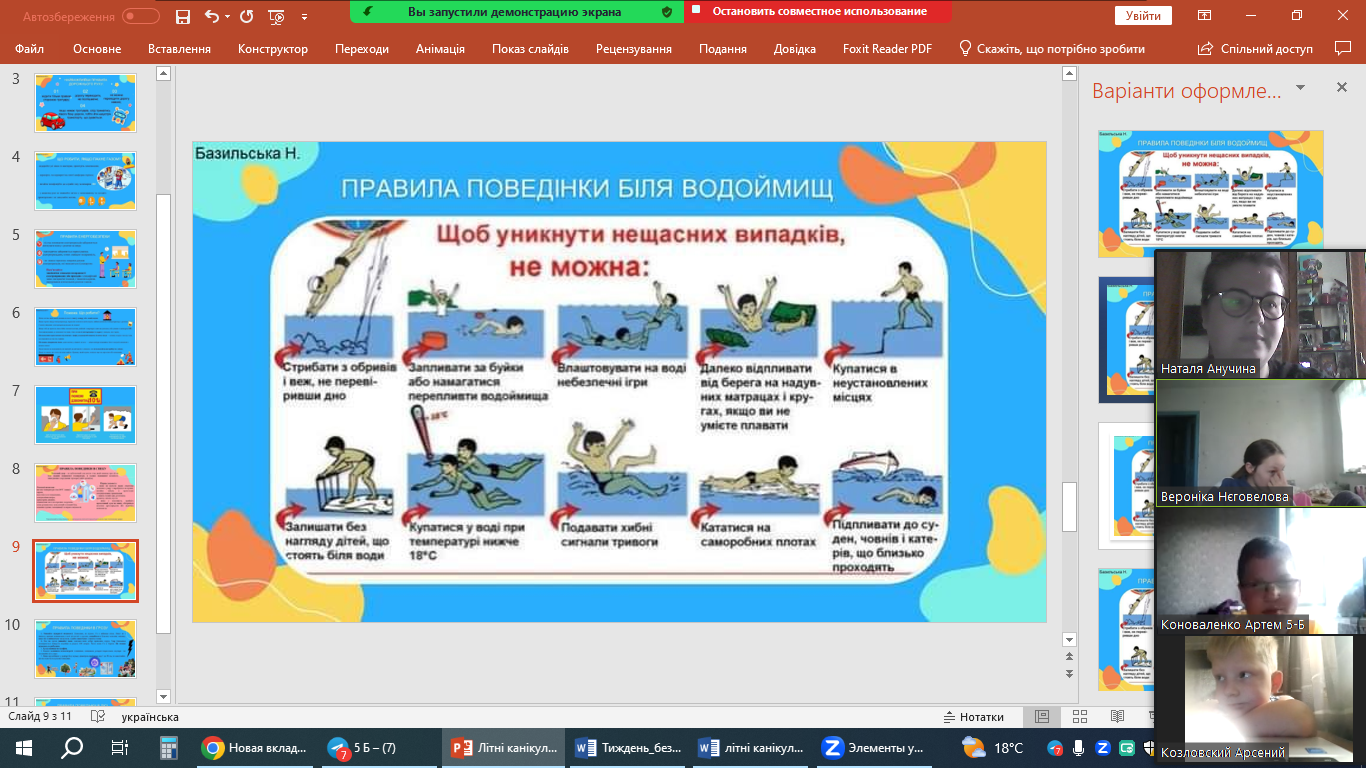Screen dimensions: 1366x768
Task: Click the spell check icon in status bar
Action: tap(98, 717)
